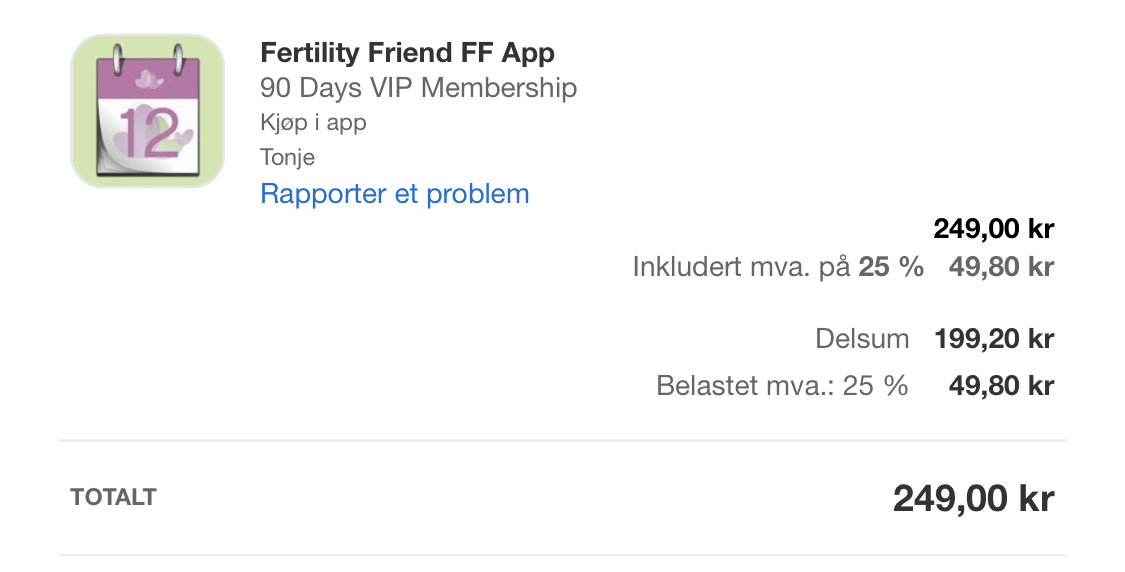
Task: Click the "Kjøp i app" label
Action: coord(313,123)
